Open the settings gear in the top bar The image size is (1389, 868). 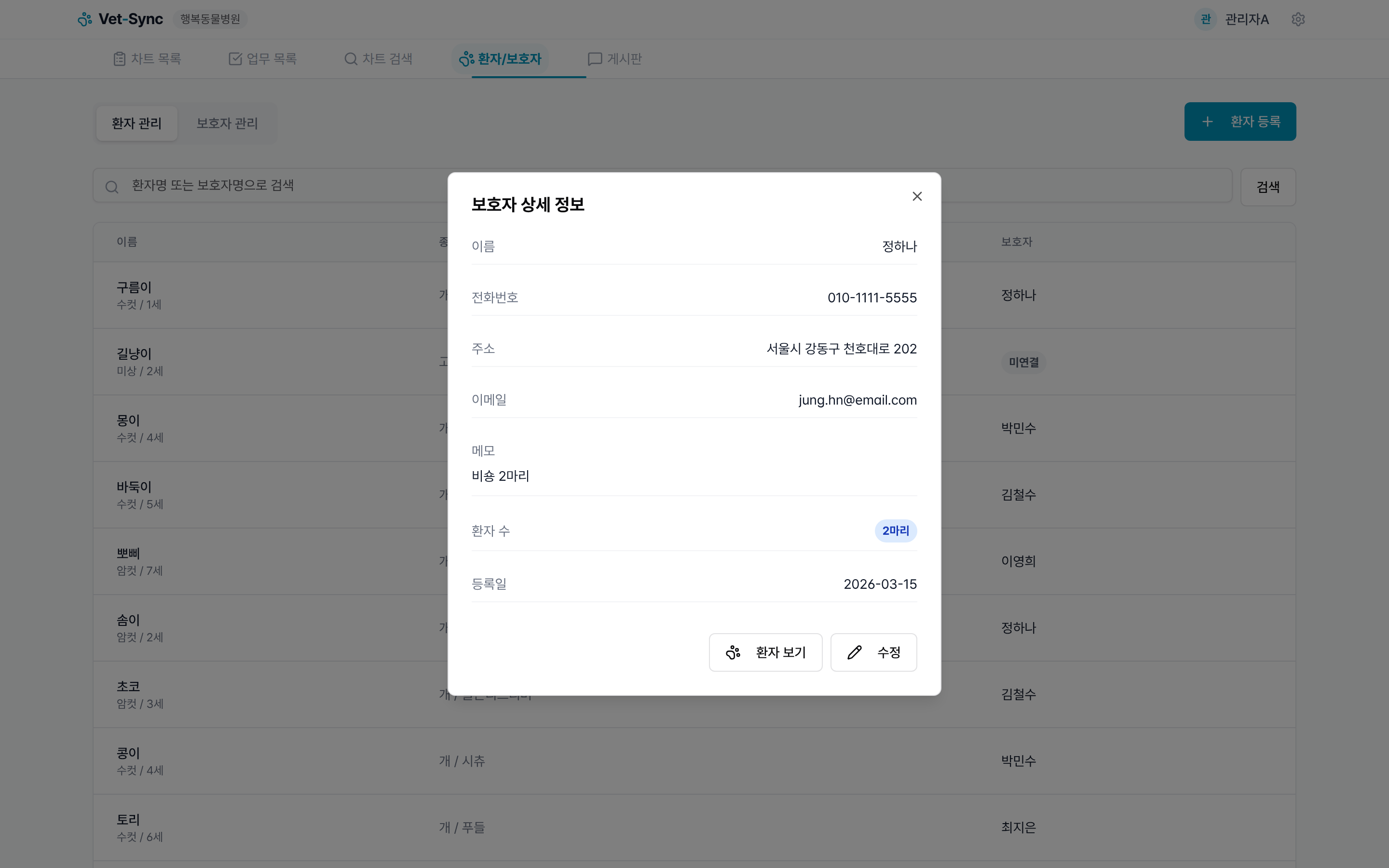(x=1298, y=19)
